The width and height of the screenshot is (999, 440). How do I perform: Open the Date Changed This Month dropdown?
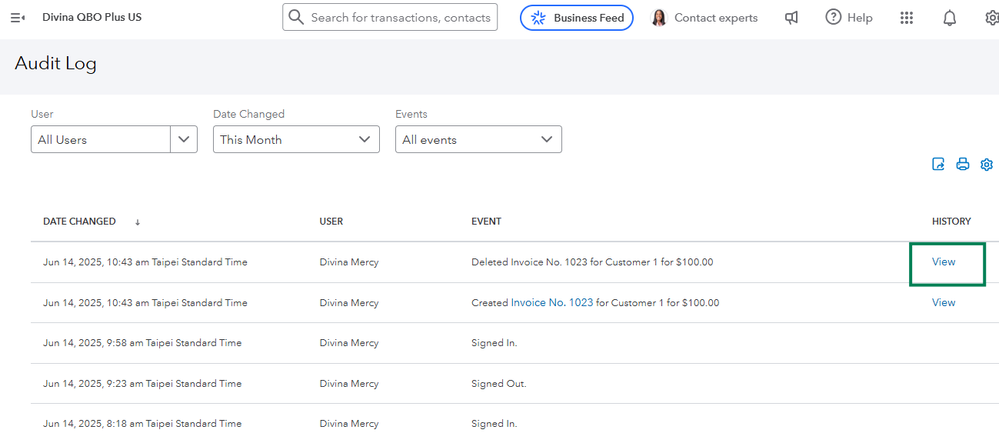pyautogui.click(x=298, y=140)
